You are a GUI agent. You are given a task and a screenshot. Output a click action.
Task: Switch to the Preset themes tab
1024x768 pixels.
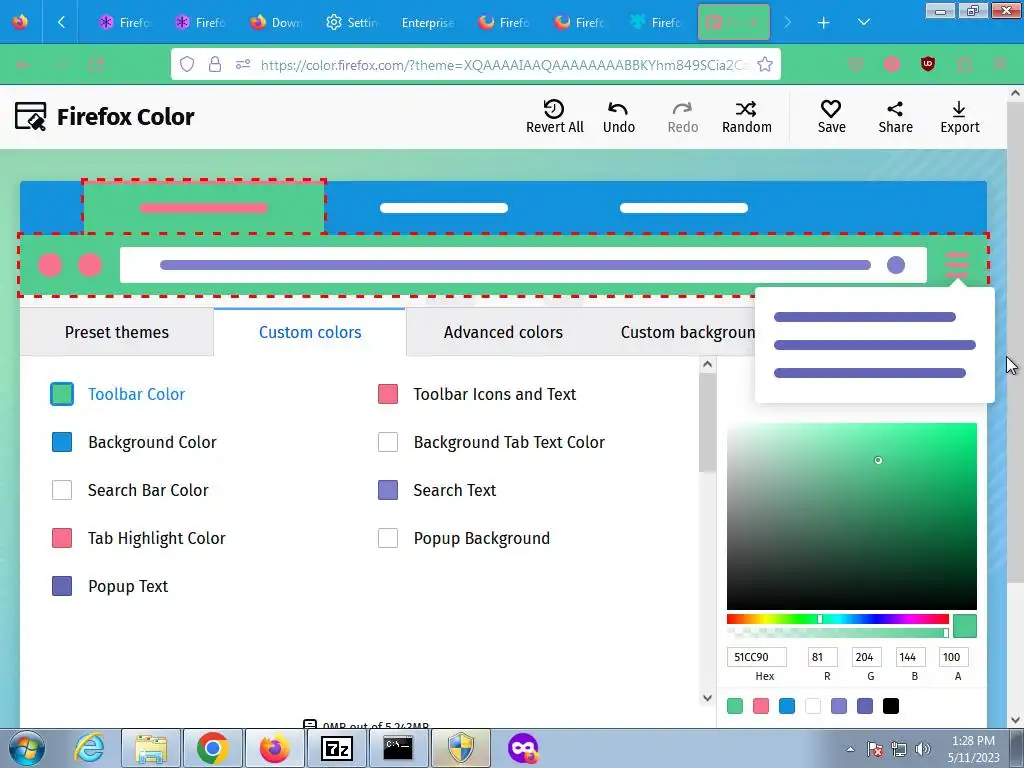point(117,332)
